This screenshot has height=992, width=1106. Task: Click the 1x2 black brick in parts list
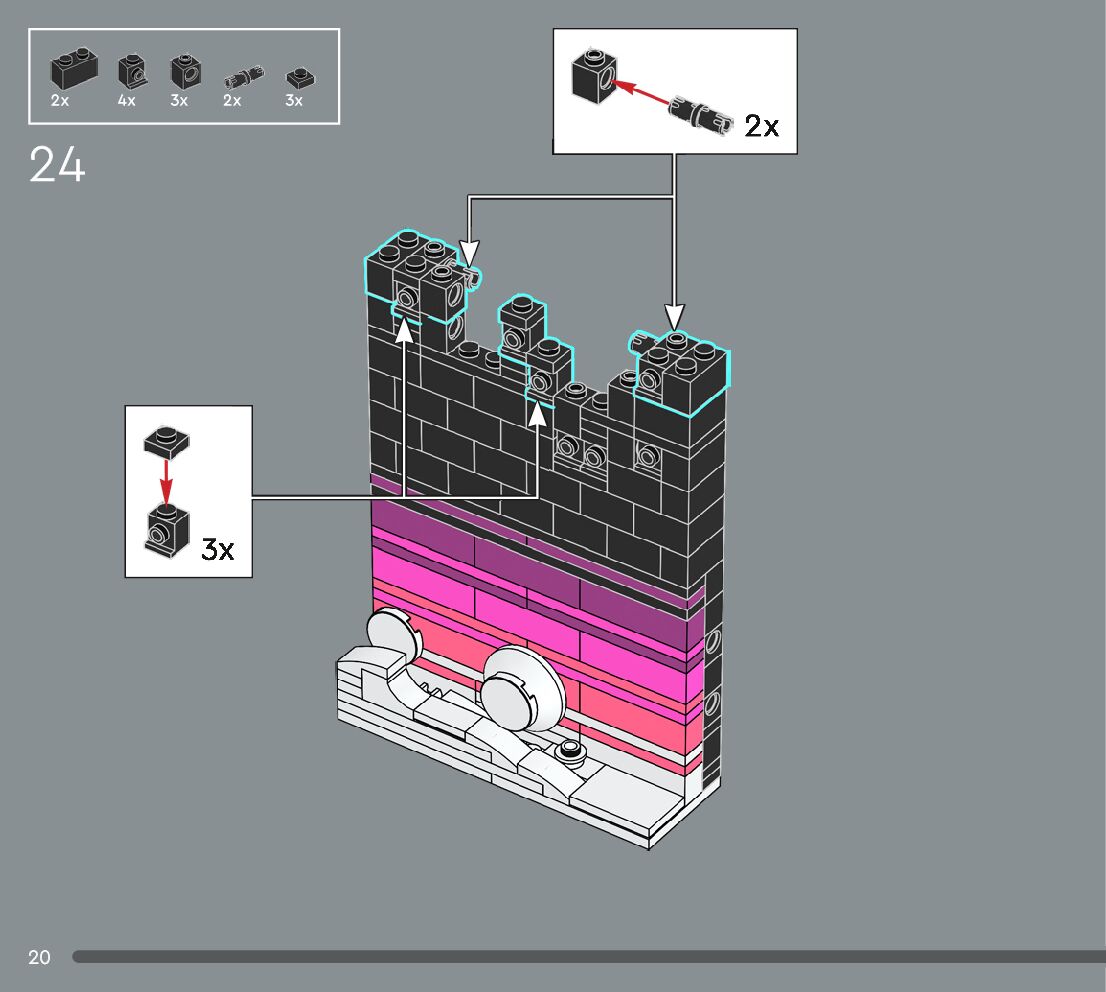(x=73, y=70)
